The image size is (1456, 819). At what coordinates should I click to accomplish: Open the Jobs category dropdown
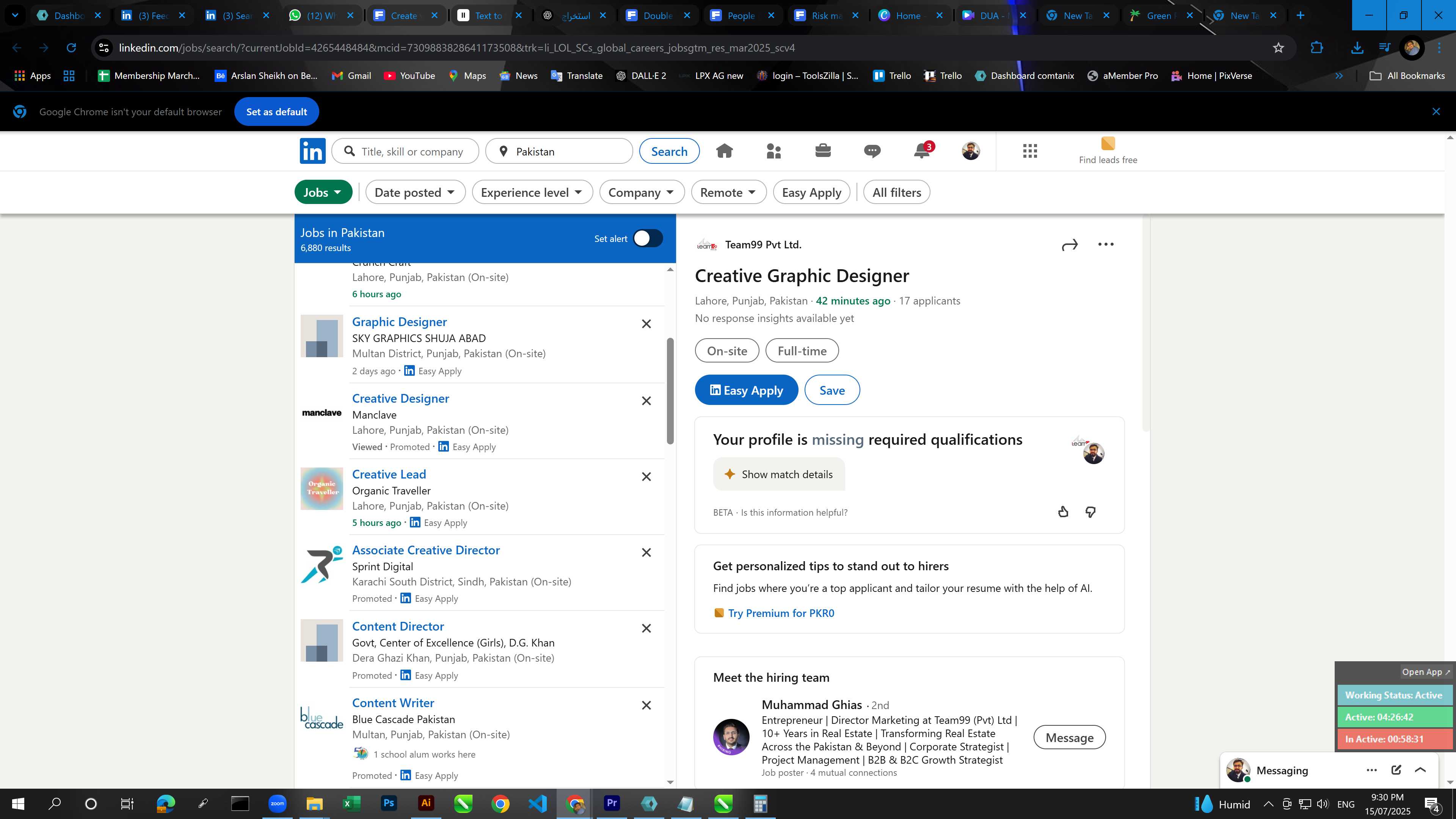(323, 192)
